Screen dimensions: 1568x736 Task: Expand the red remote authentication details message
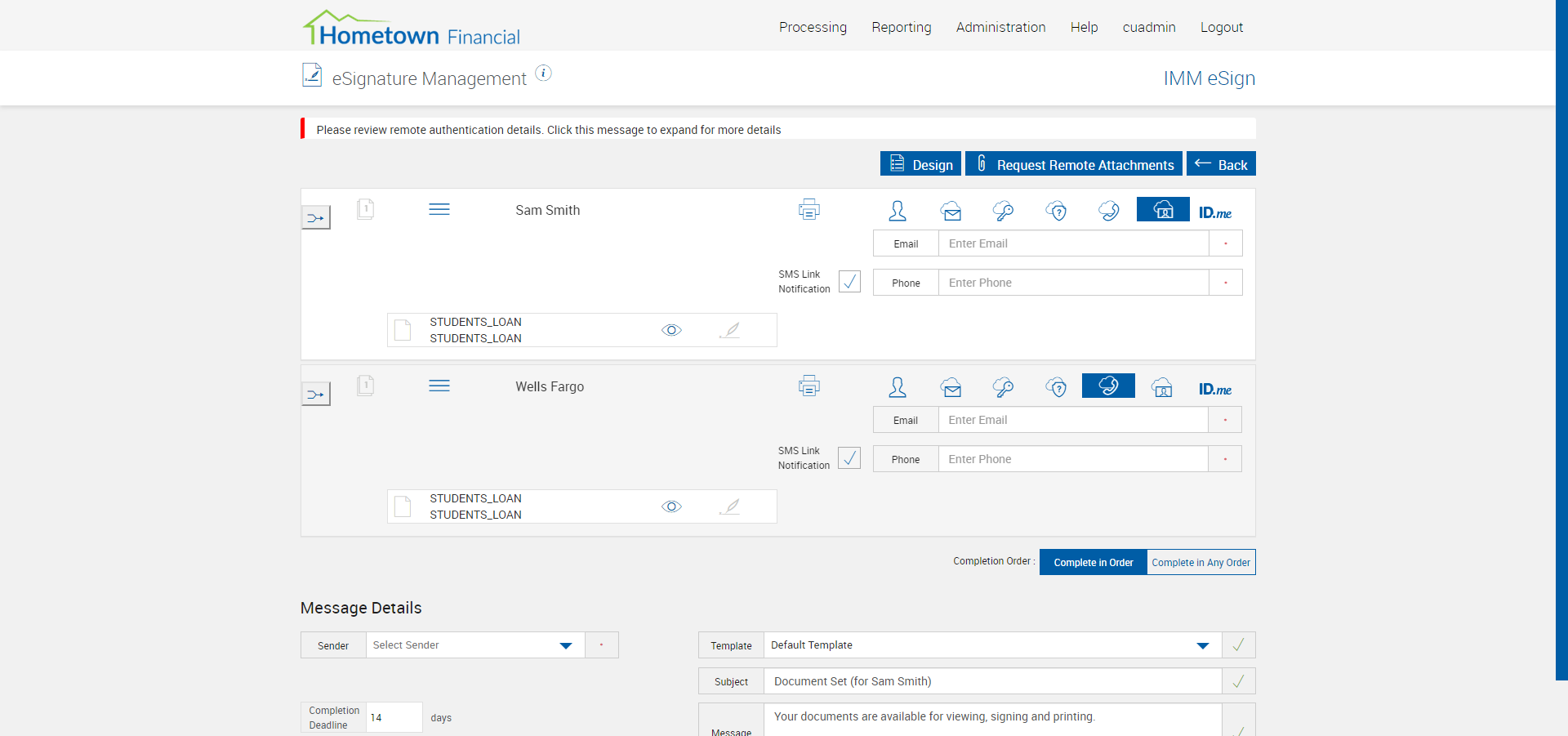(x=548, y=130)
